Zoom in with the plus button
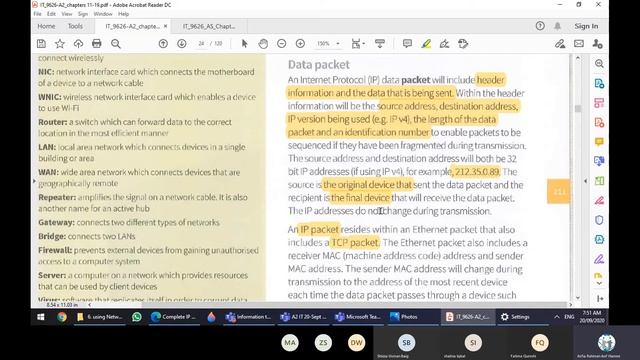 tap(300, 44)
